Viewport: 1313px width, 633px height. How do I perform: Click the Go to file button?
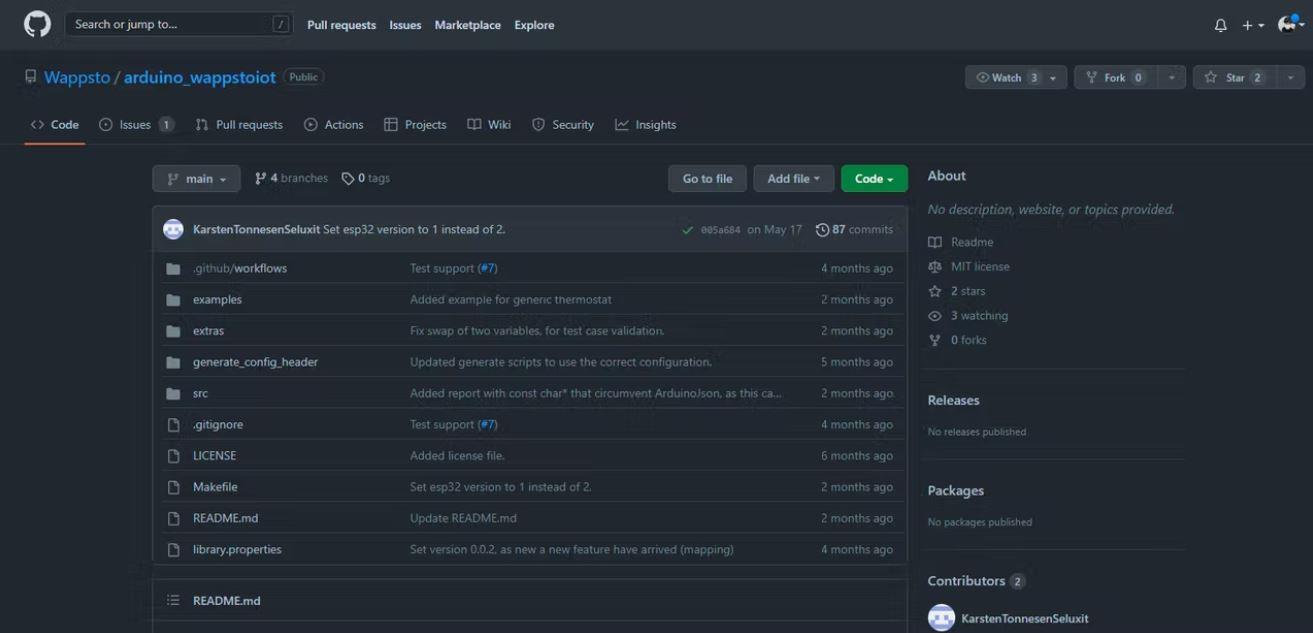click(707, 178)
